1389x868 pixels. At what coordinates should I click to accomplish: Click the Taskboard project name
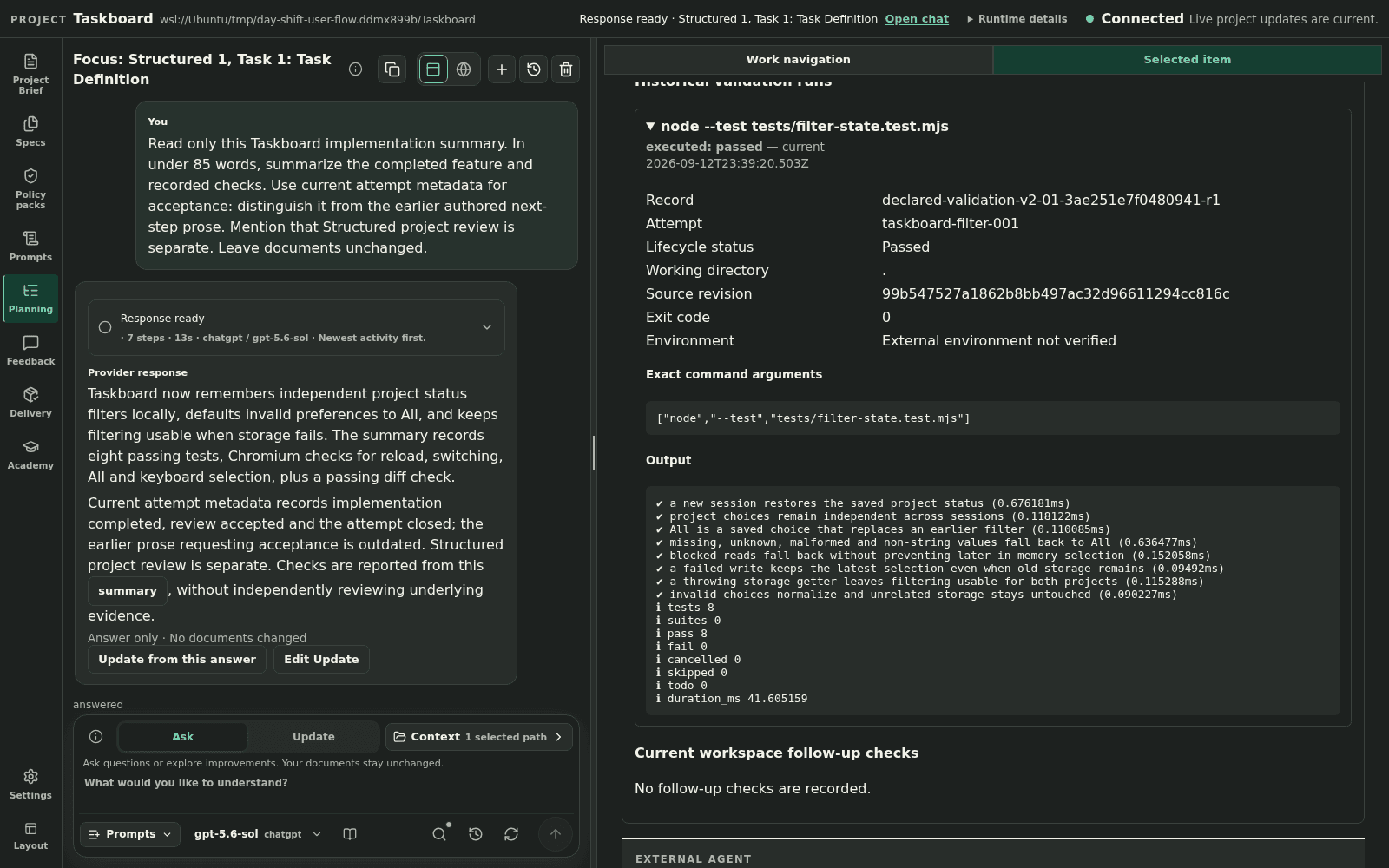click(113, 19)
